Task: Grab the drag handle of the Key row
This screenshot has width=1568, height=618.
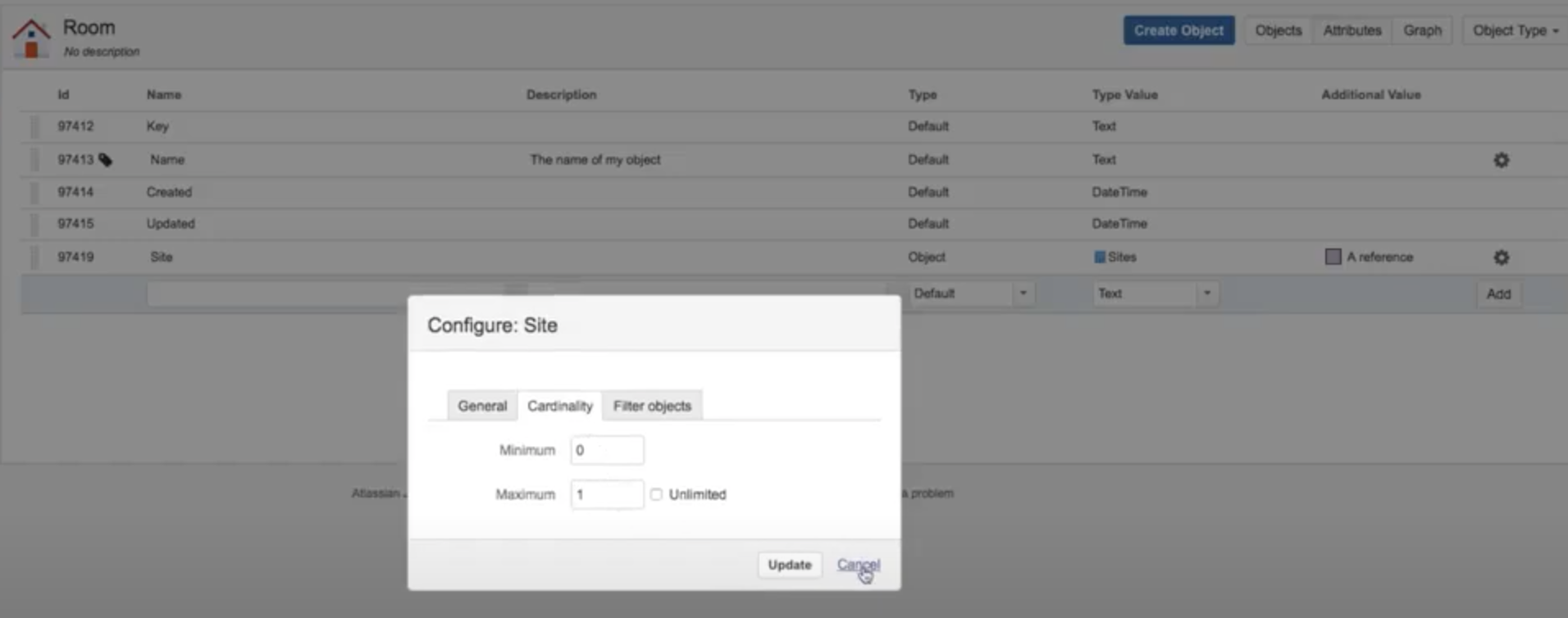Action: click(34, 126)
